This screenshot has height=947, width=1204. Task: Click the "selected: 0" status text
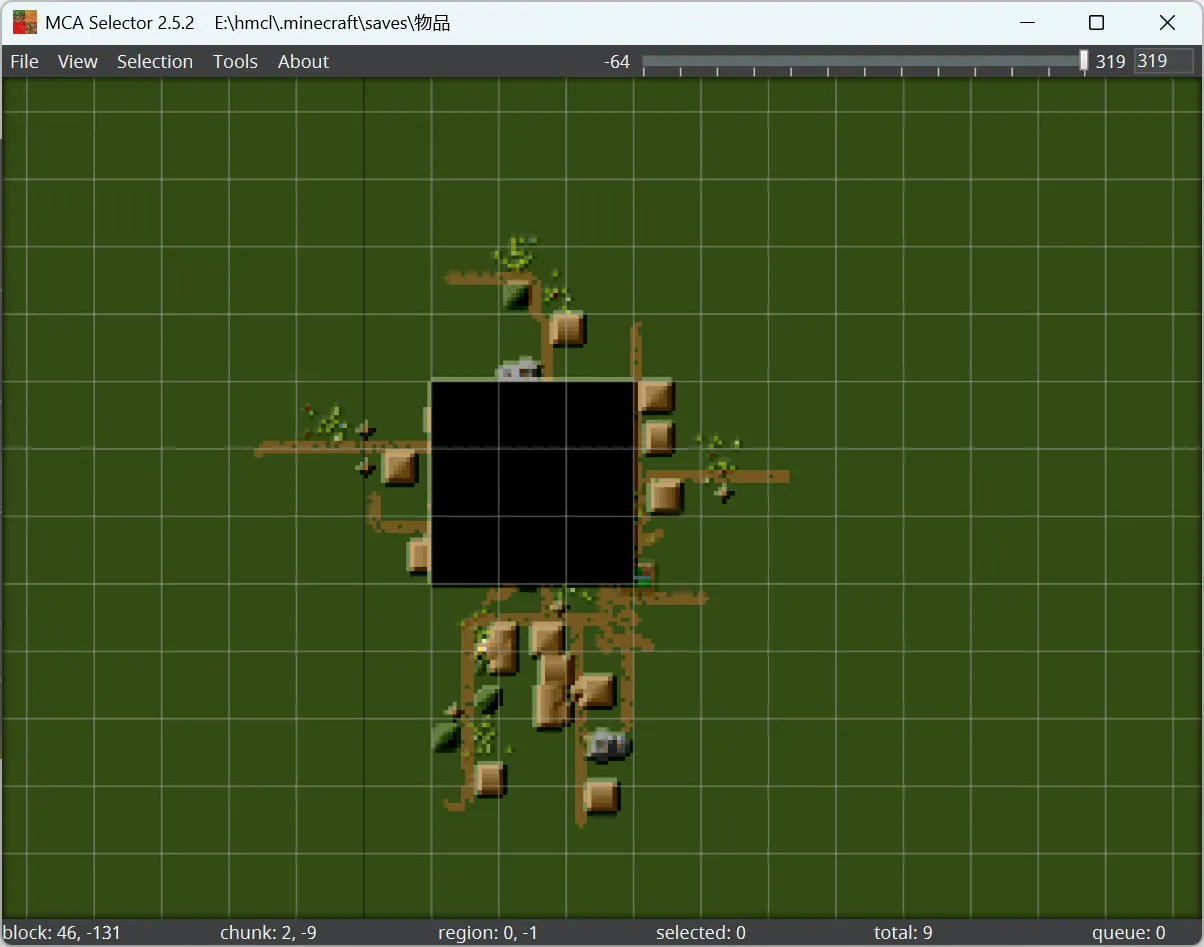point(701,933)
